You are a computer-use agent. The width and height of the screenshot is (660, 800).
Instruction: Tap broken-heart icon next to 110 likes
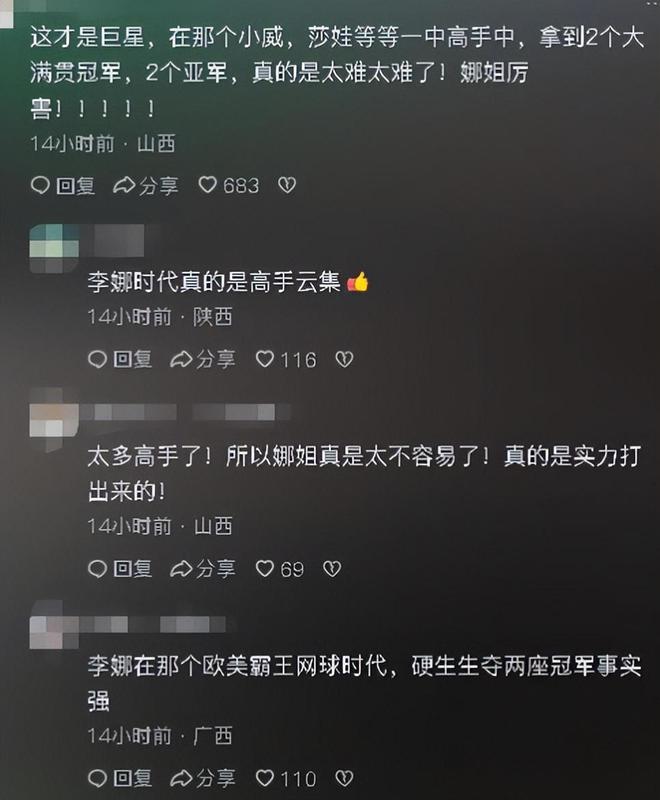[344, 779]
